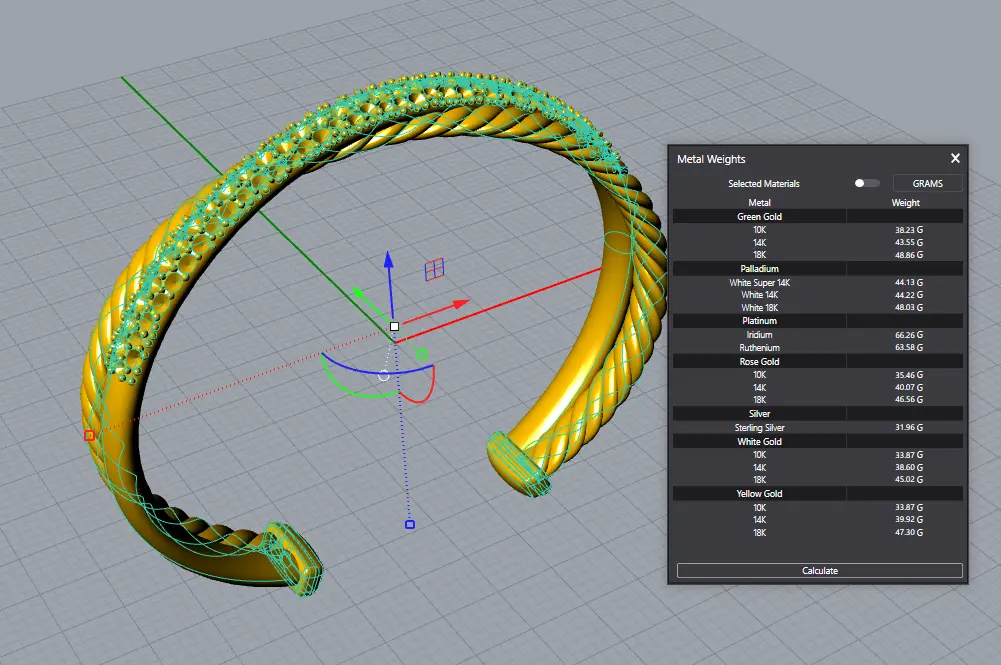The image size is (1001, 665).
Task: Click the Metal column header
Action: point(759,202)
